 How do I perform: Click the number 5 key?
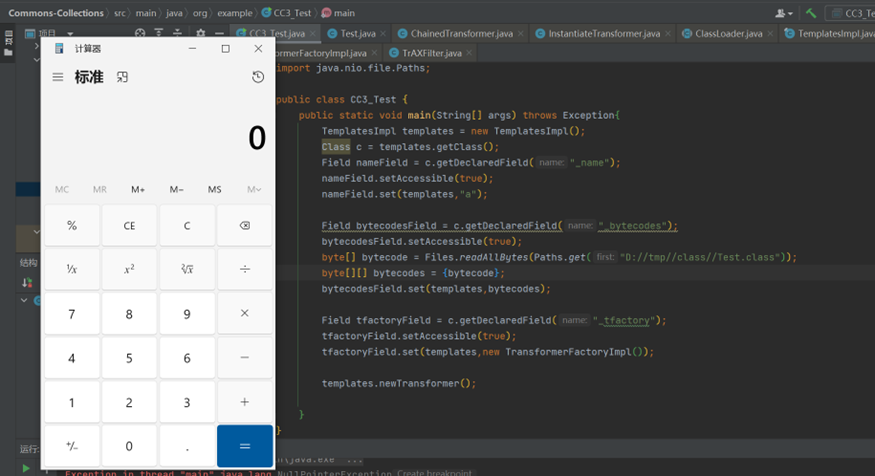pos(129,358)
